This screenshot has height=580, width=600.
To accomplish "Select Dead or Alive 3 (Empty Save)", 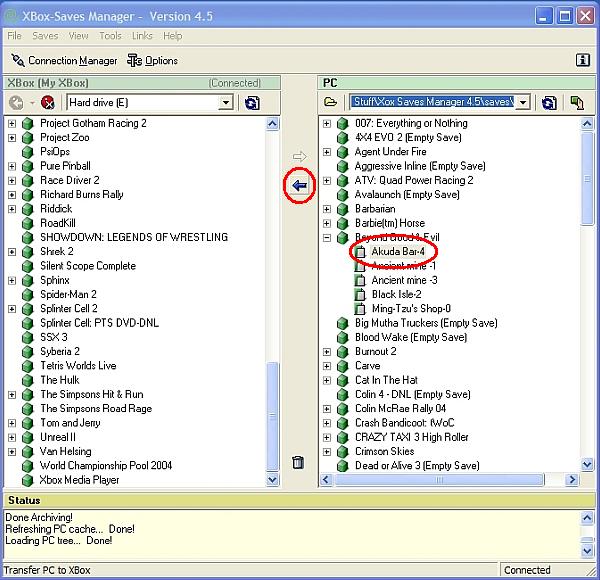I will 417,466.
